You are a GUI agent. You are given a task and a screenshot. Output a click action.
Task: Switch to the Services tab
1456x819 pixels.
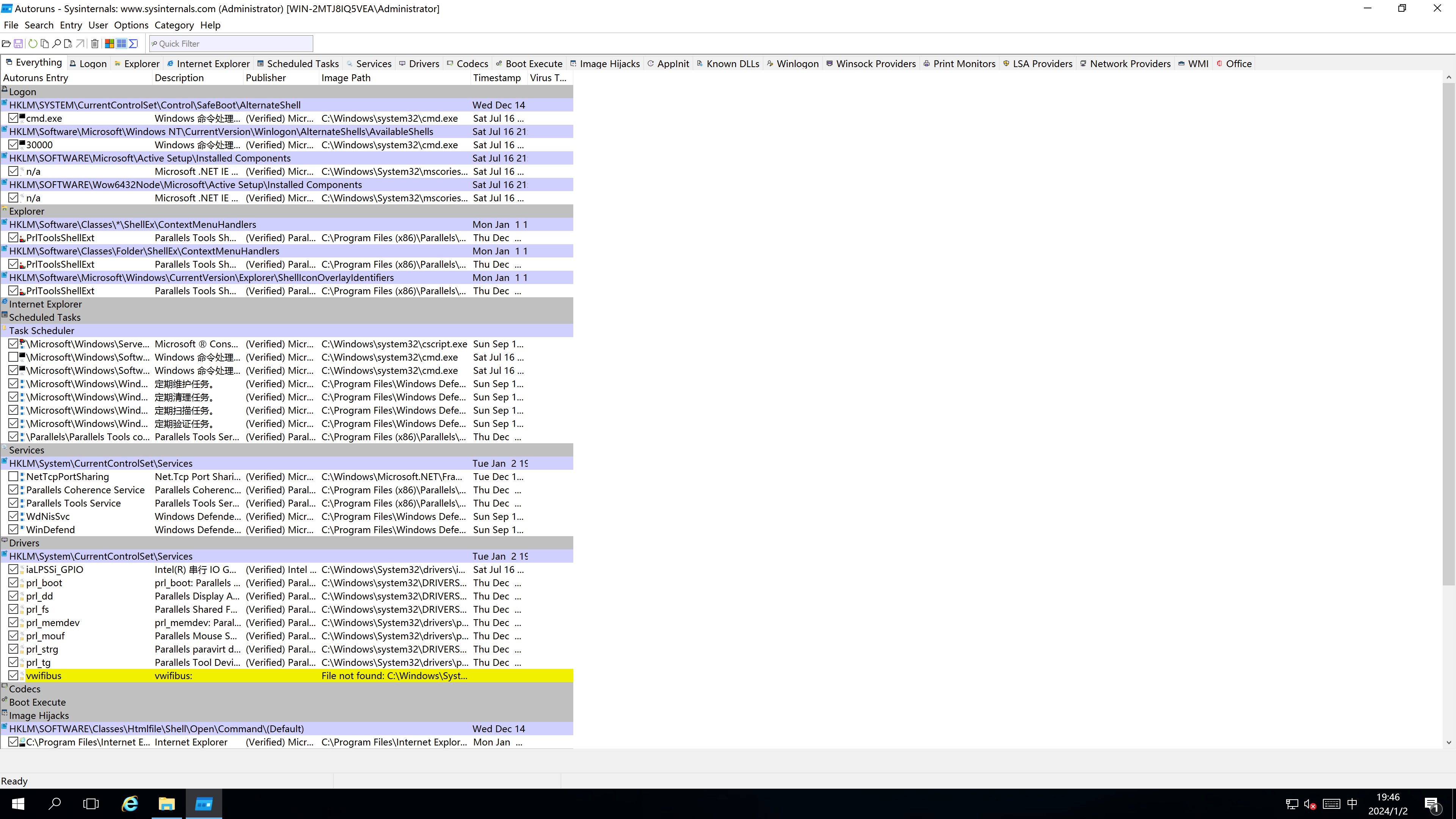coord(369,63)
